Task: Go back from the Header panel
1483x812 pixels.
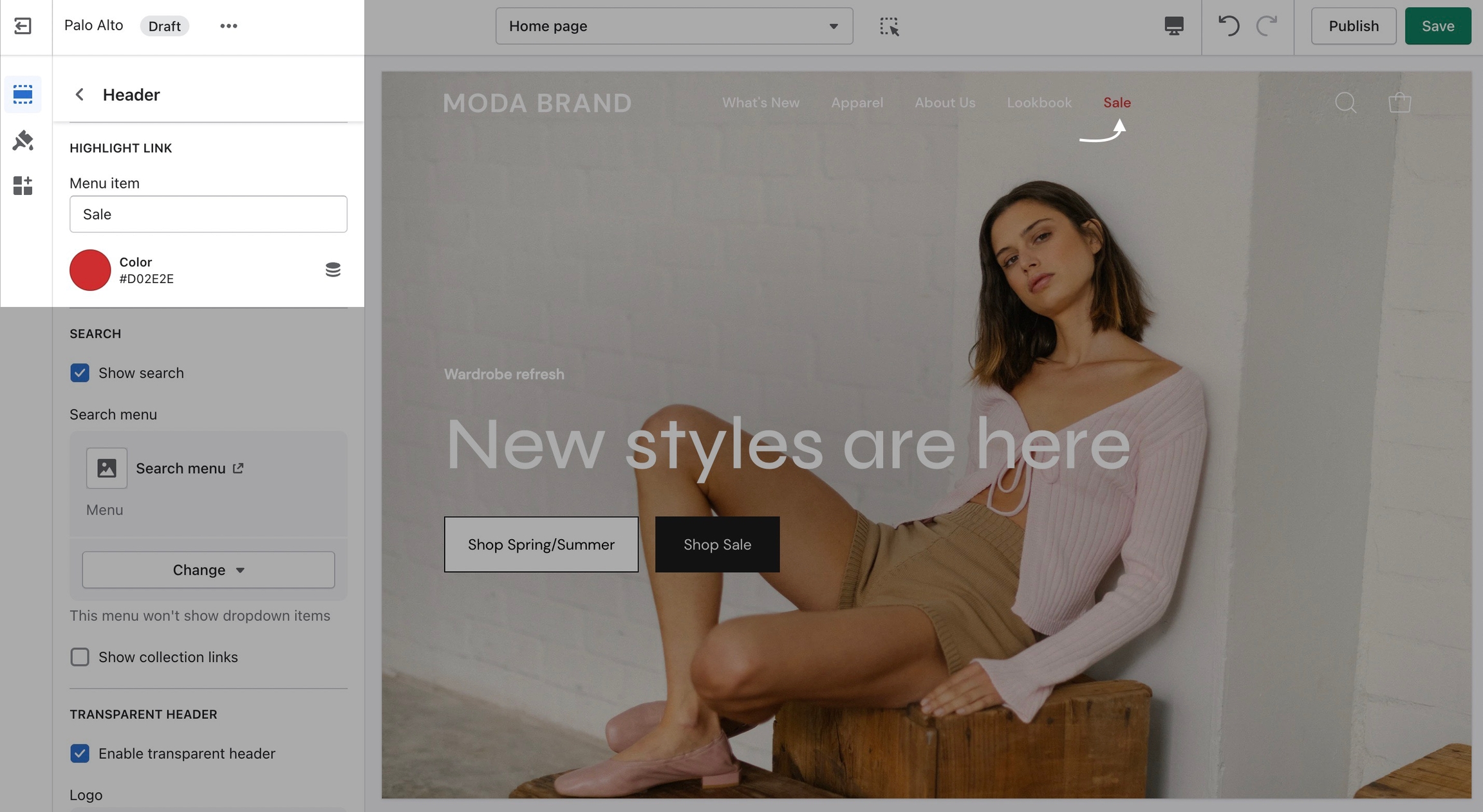Action: tap(80, 95)
